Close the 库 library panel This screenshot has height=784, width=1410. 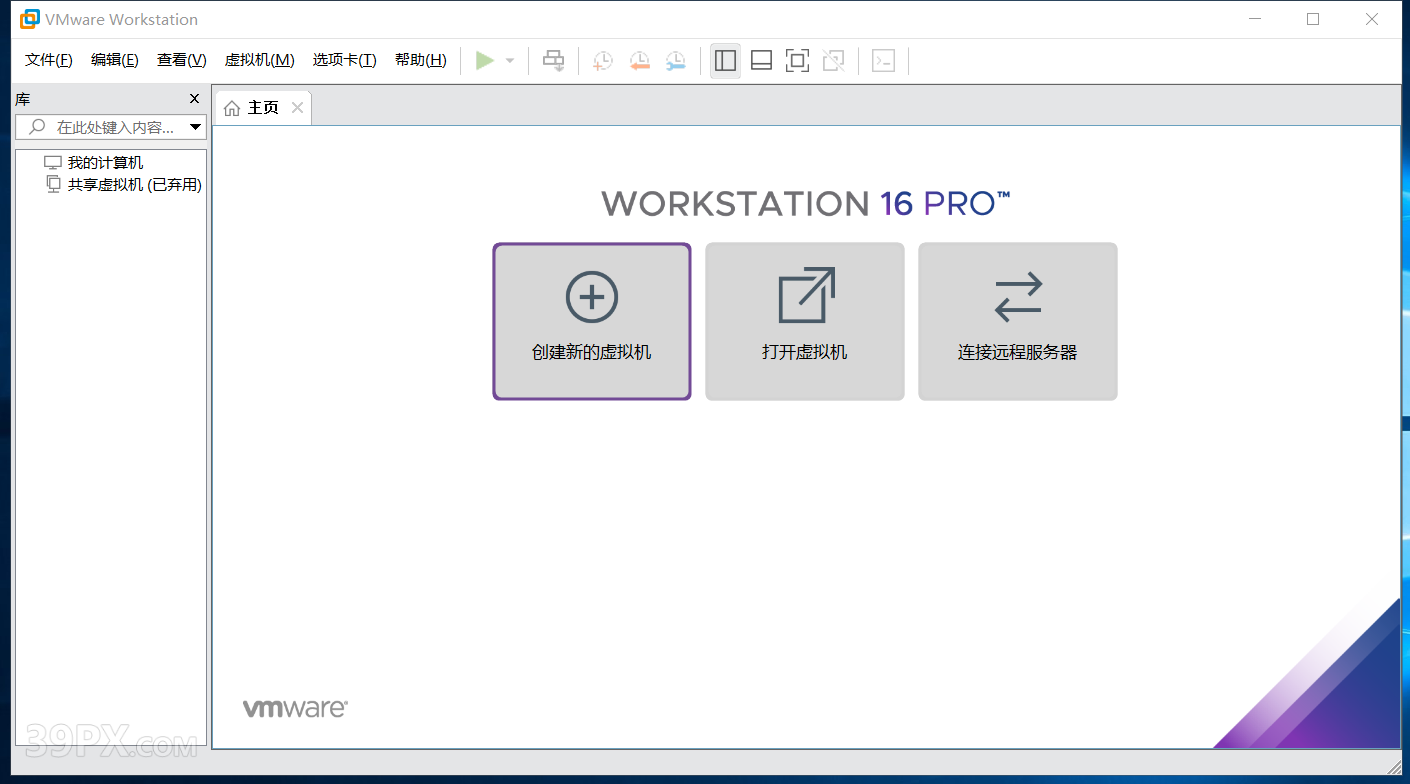click(x=195, y=99)
